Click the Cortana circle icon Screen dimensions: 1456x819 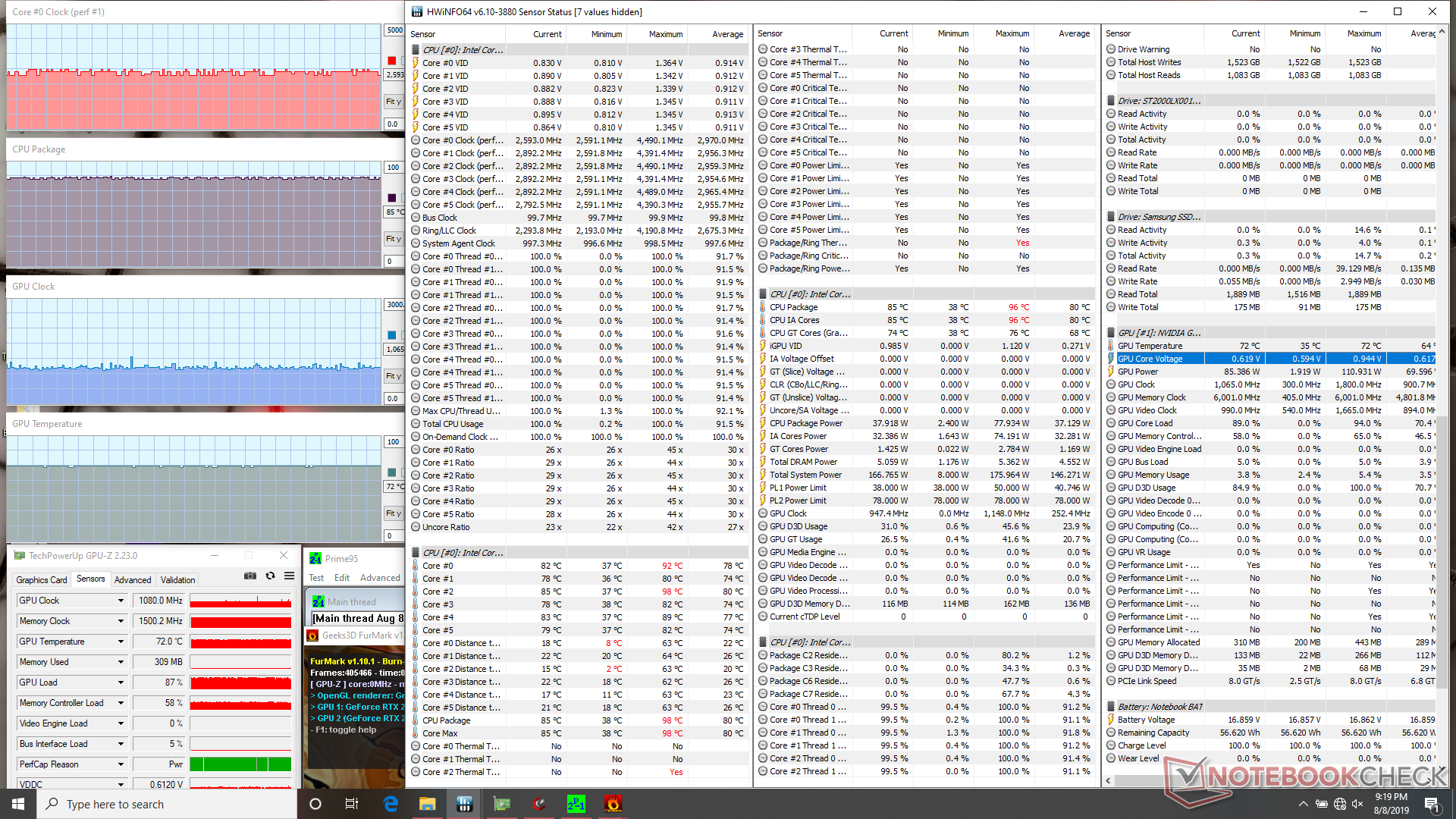click(315, 804)
